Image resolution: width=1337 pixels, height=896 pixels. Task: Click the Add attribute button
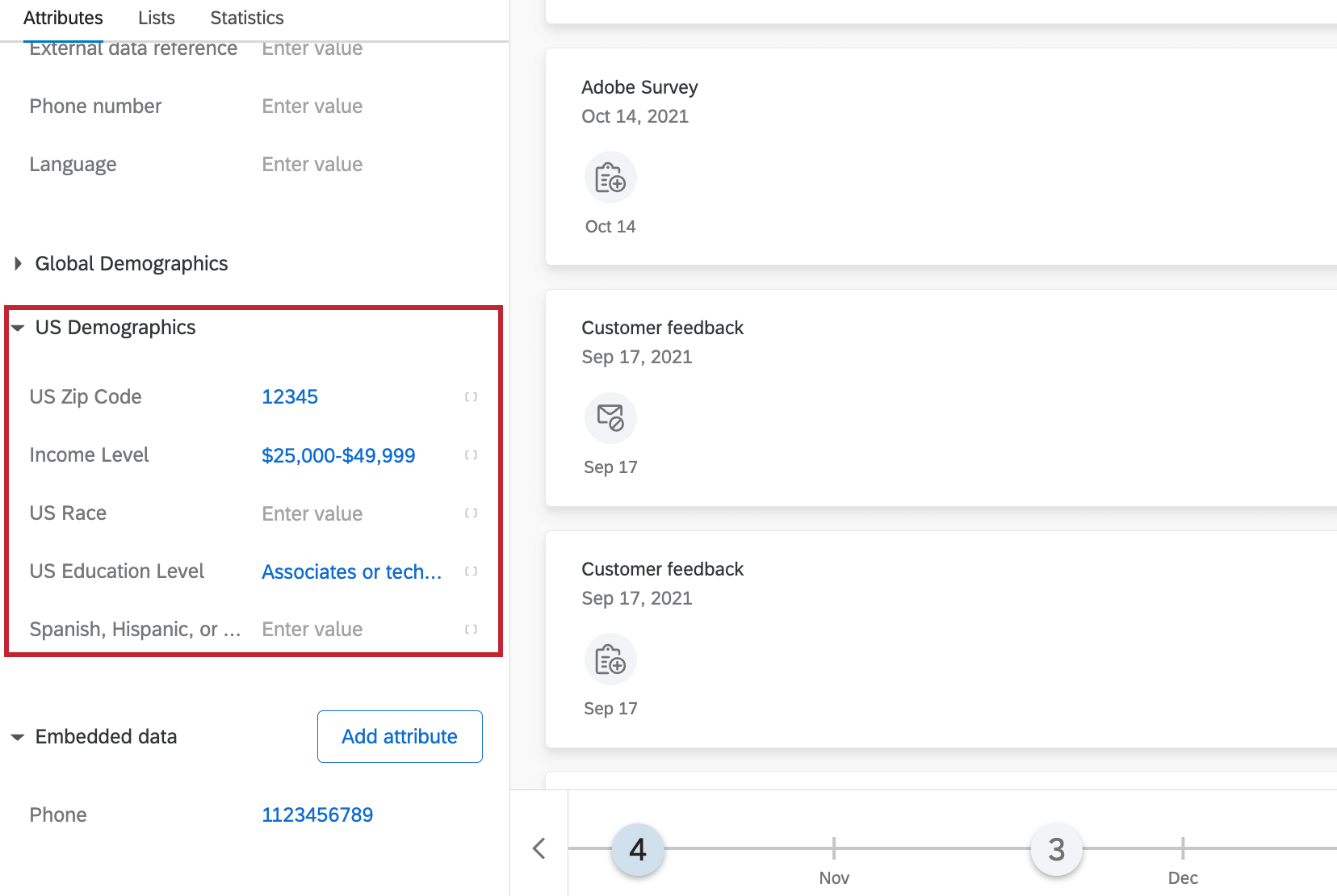coord(399,736)
